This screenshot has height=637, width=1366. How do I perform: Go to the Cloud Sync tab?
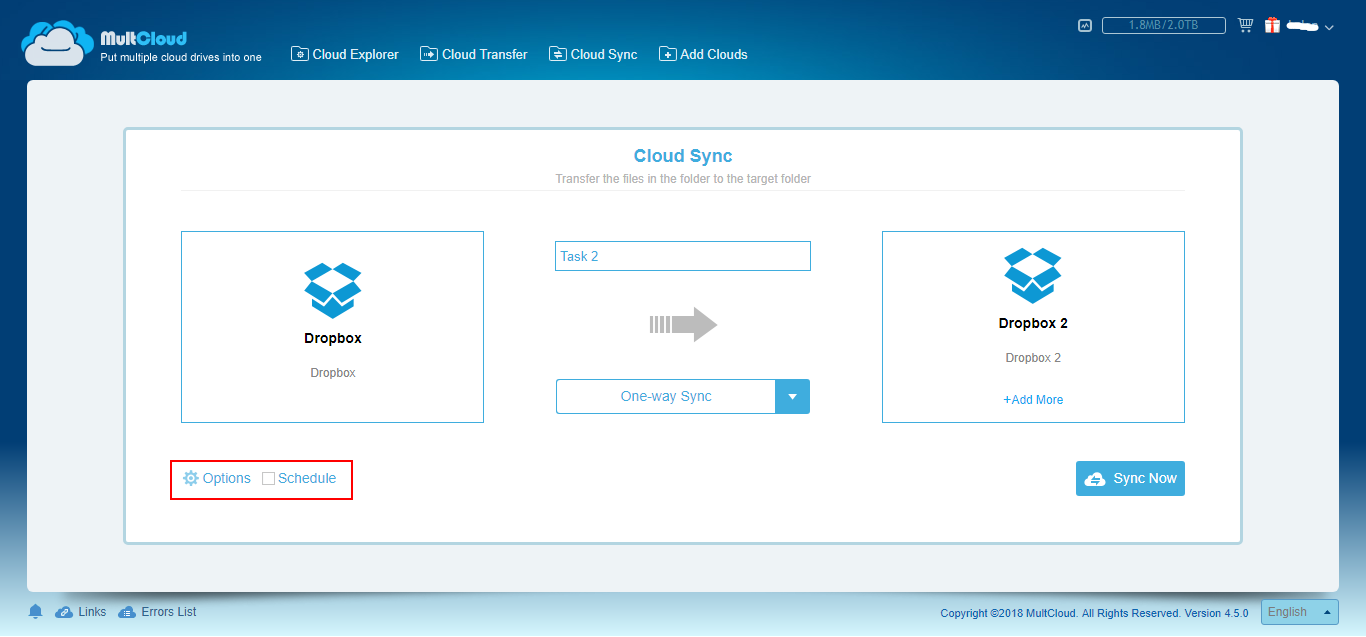click(593, 54)
